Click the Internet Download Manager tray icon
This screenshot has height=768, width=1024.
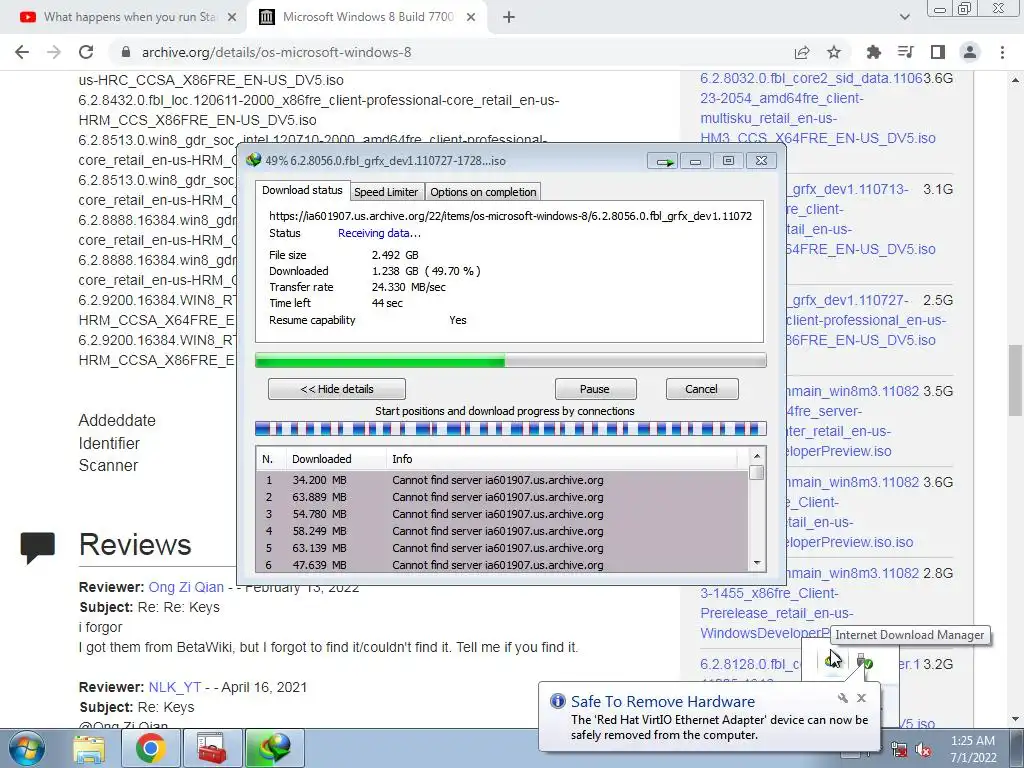(833, 662)
